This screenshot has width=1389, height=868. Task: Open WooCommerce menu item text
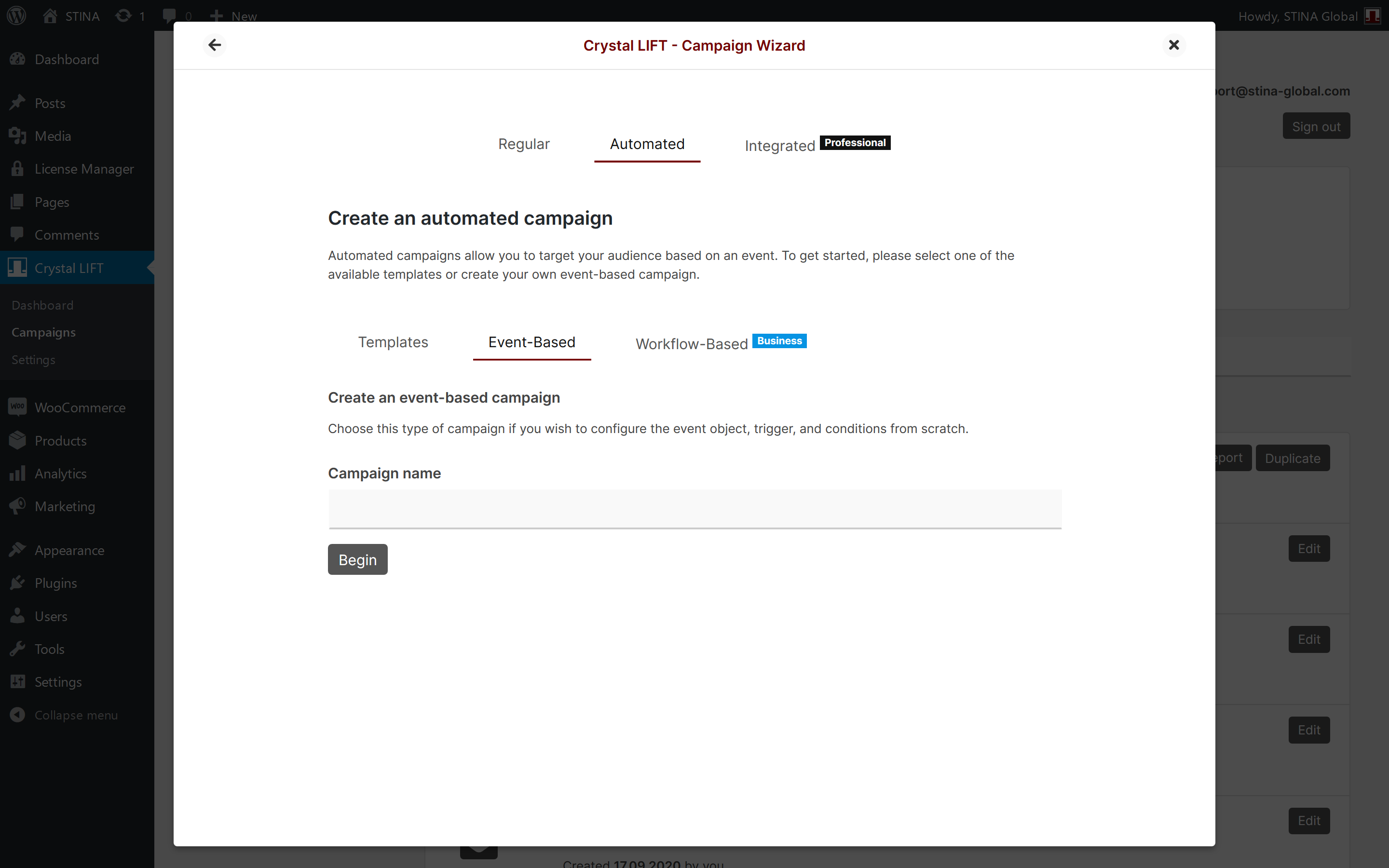click(80, 407)
